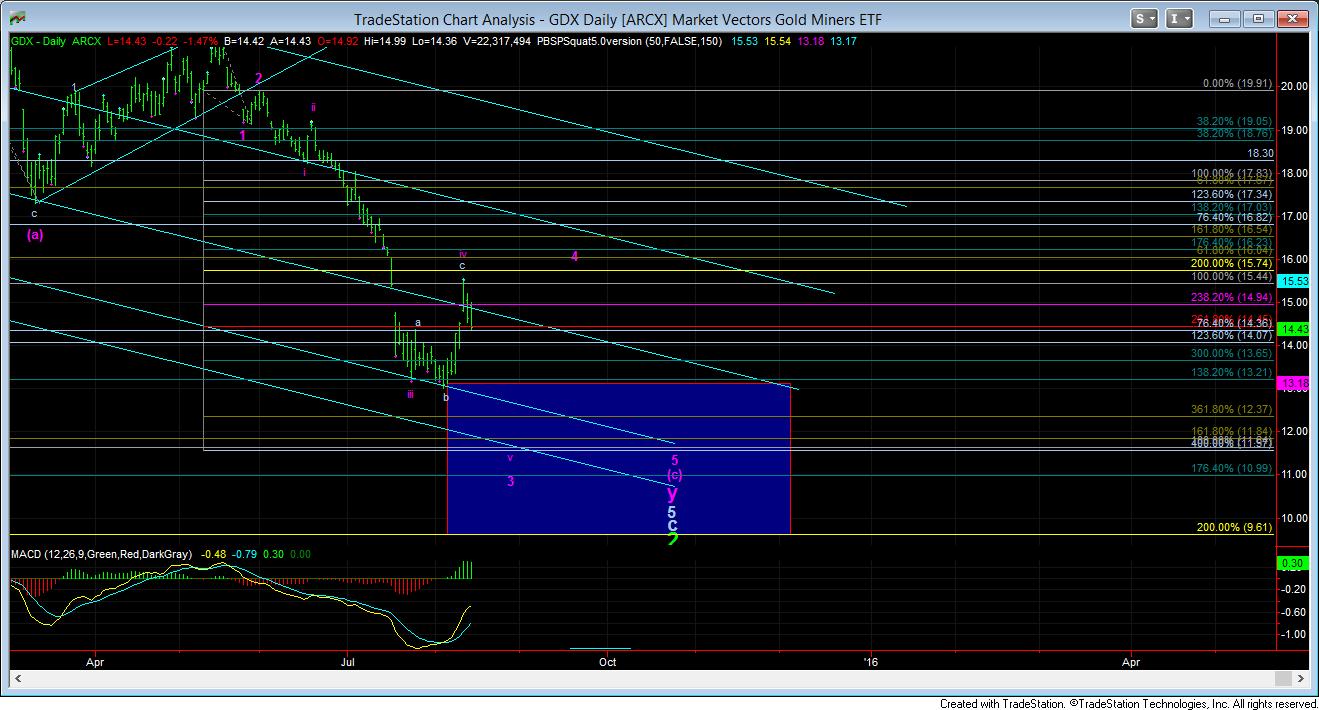Click the scrollbar left arrow
1319x710 pixels.
[x=16, y=679]
